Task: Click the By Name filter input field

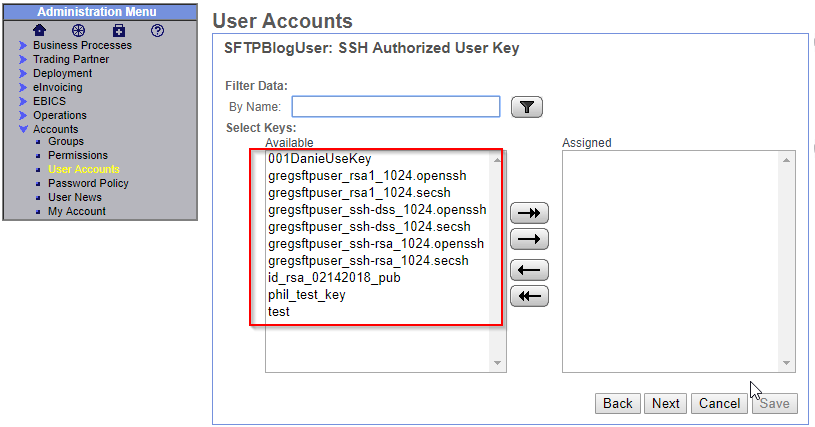Action: (395, 107)
